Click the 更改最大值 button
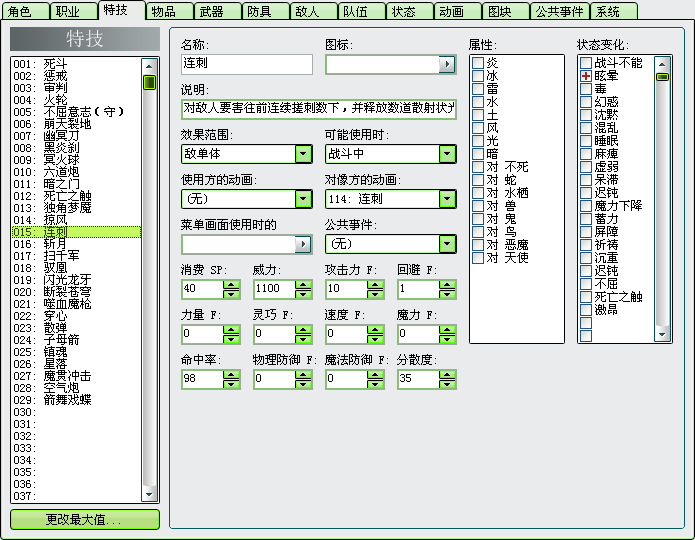695x540 pixels. click(85, 519)
